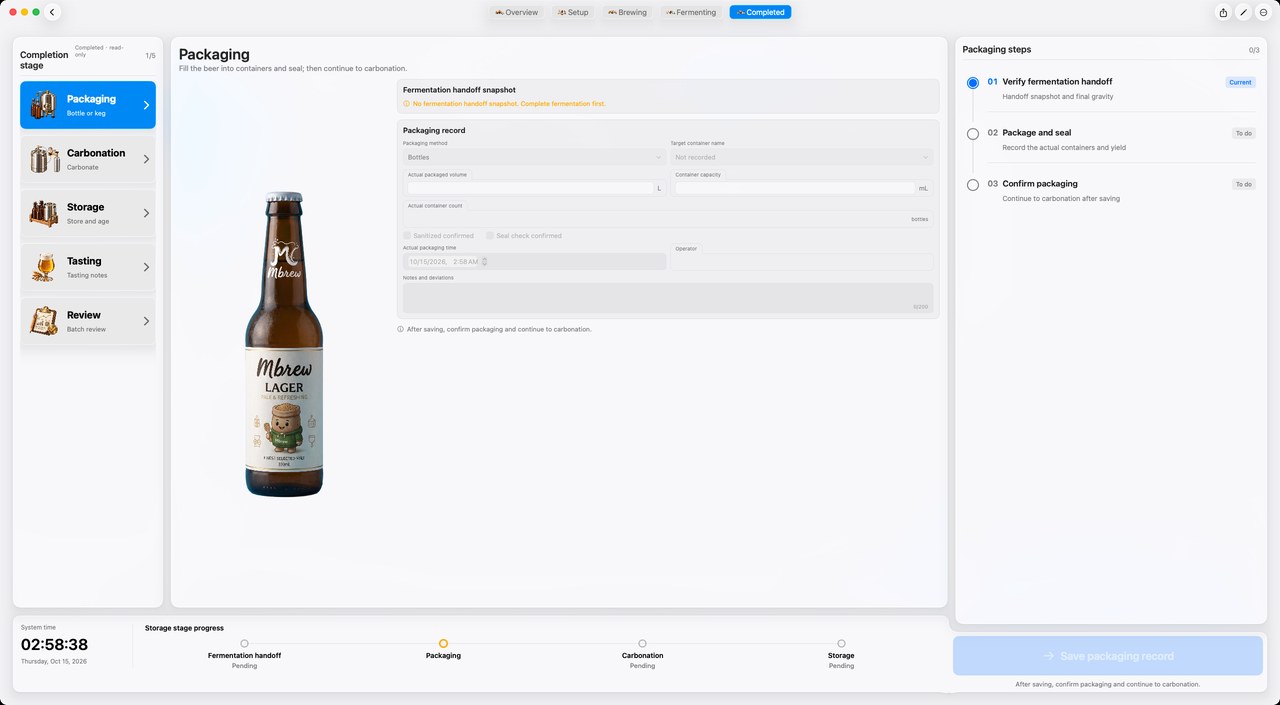The width and height of the screenshot is (1280, 705).
Task: Expand the Storage stage chevron
Action: click(146, 213)
